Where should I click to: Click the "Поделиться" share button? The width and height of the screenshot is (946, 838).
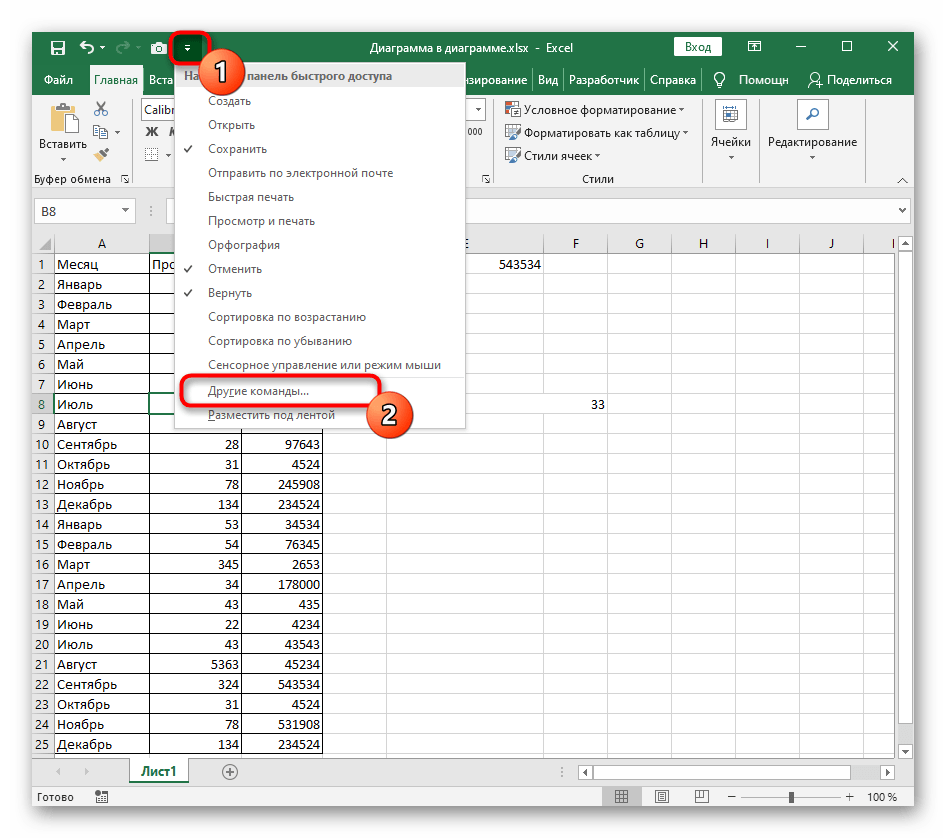coord(850,80)
